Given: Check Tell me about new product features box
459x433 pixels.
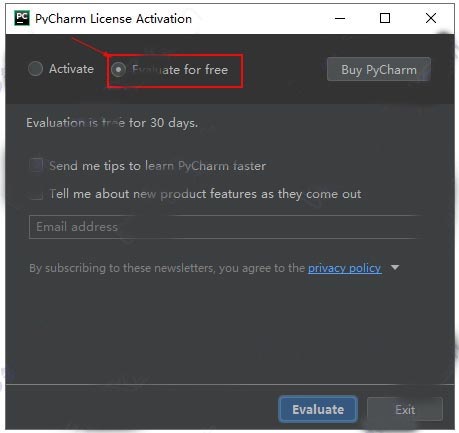Looking at the screenshot, I should pyautogui.click(x=36, y=194).
